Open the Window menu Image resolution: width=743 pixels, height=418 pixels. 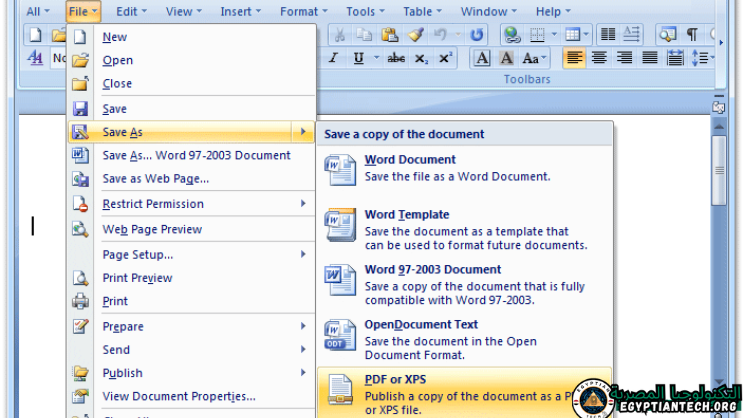pos(489,11)
